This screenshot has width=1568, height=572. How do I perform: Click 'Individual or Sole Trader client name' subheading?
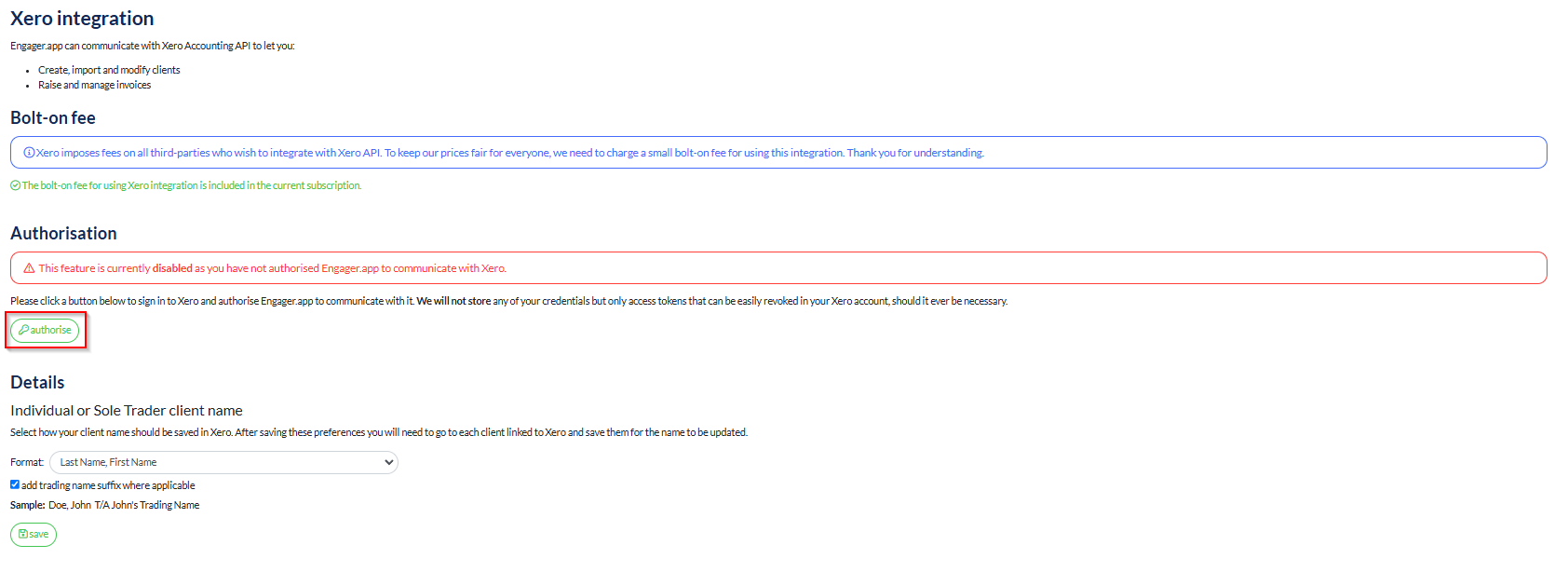(x=127, y=411)
